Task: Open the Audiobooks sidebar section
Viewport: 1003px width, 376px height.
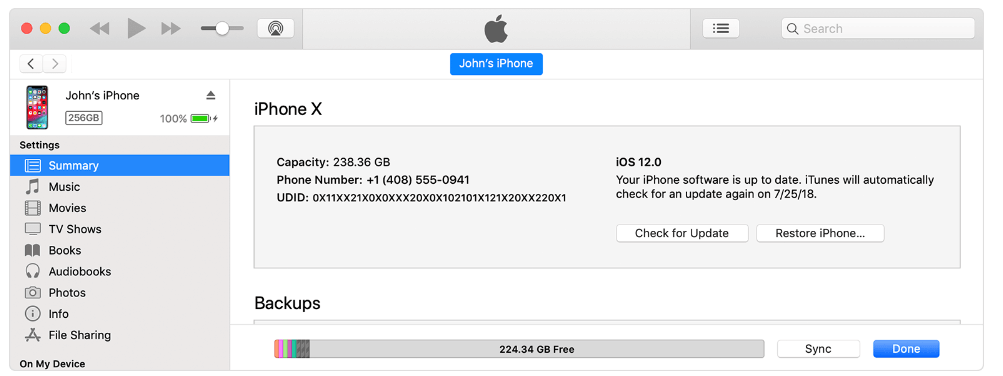Action: click(120, 271)
